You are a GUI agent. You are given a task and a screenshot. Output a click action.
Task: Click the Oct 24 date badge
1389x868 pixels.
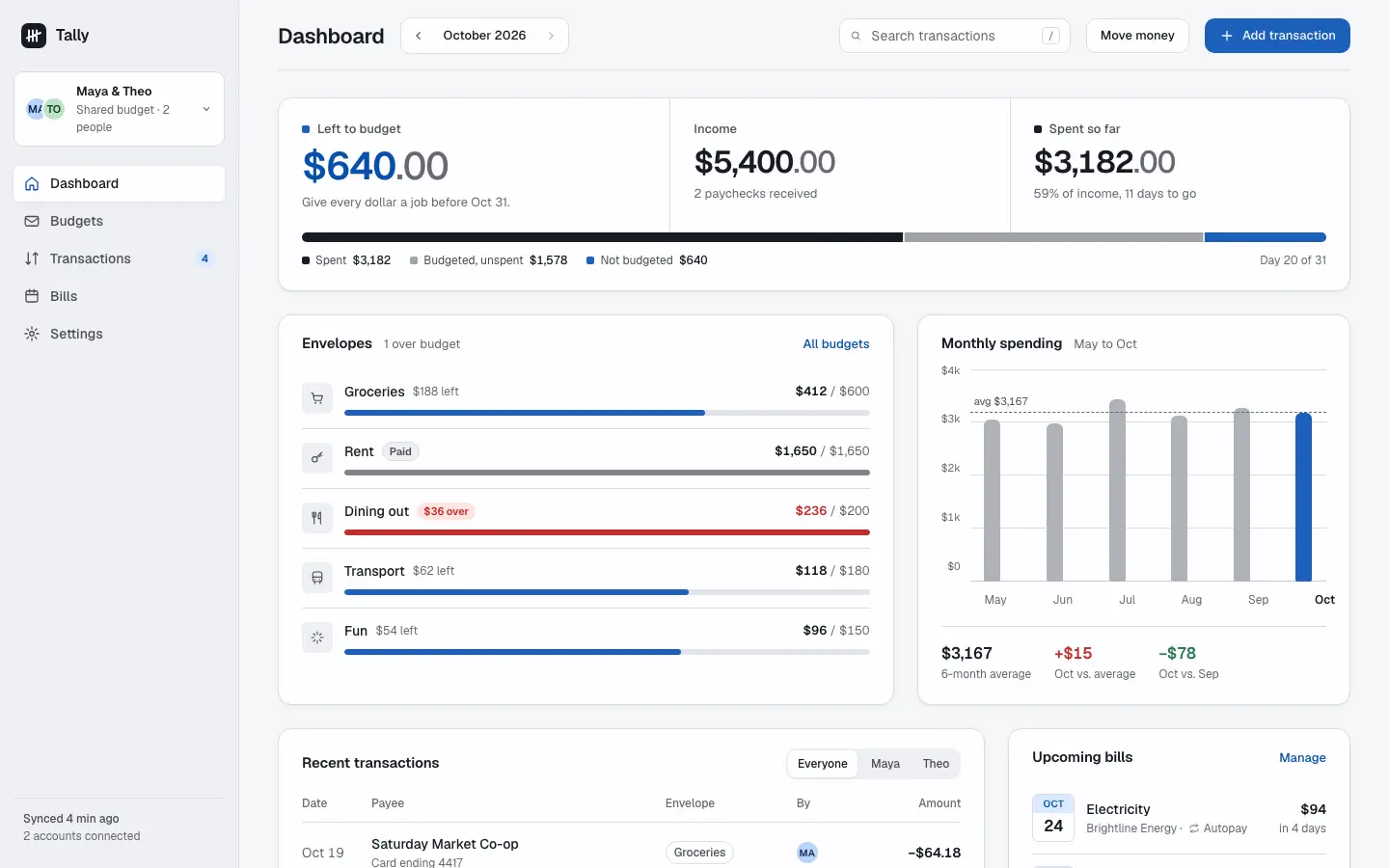[x=1053, y=818]
